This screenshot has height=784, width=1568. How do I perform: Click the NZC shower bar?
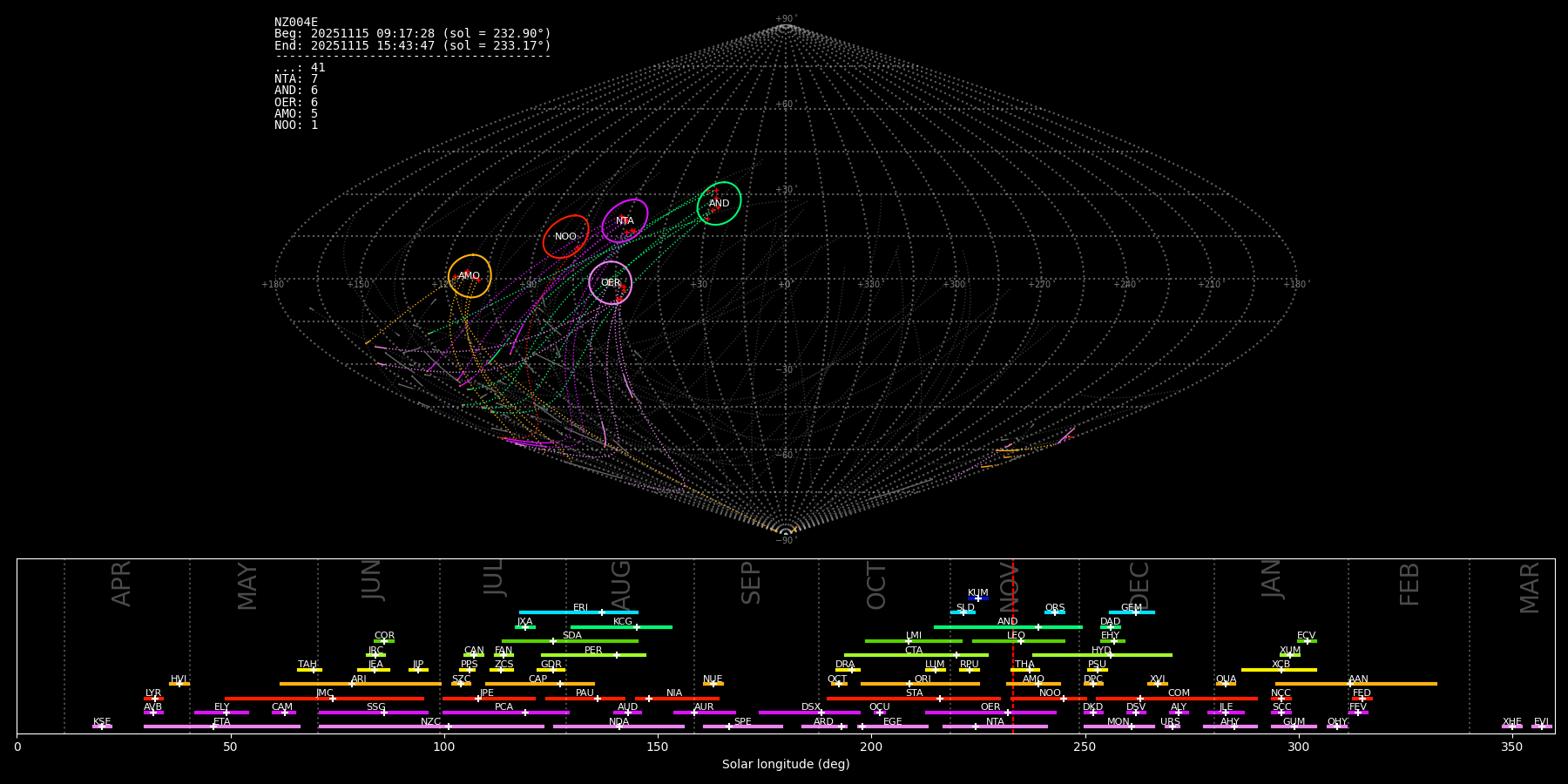(431, 727)
